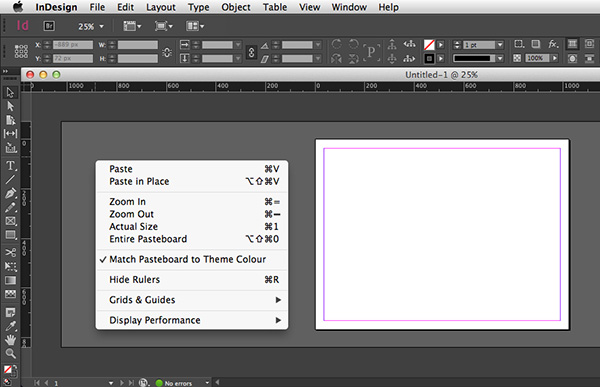Choose Zoom In from context menu
This screenshot has width=600, height=387.
coord(192,201)
